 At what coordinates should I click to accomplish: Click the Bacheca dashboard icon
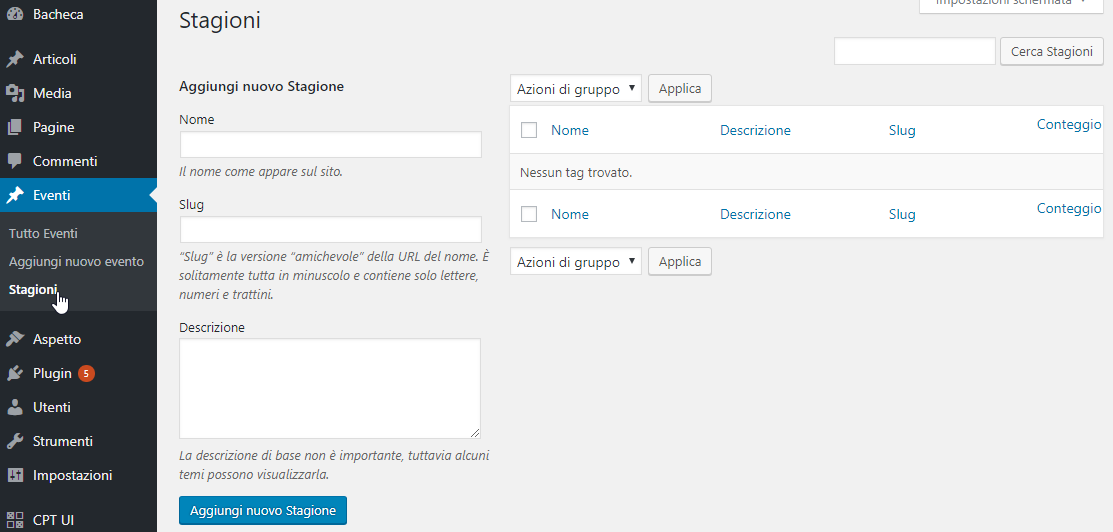point(15,15)
